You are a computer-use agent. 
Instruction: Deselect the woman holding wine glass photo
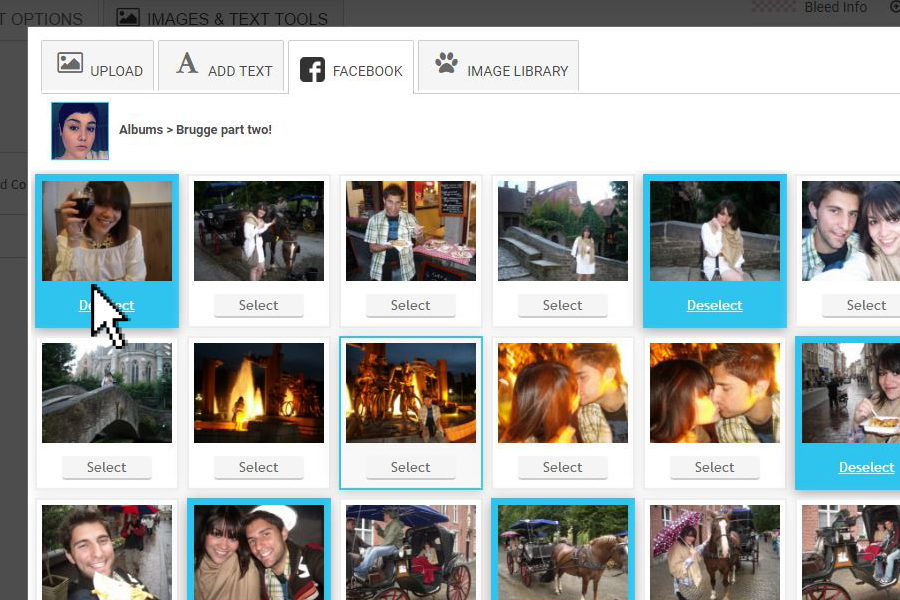(107, 305)
